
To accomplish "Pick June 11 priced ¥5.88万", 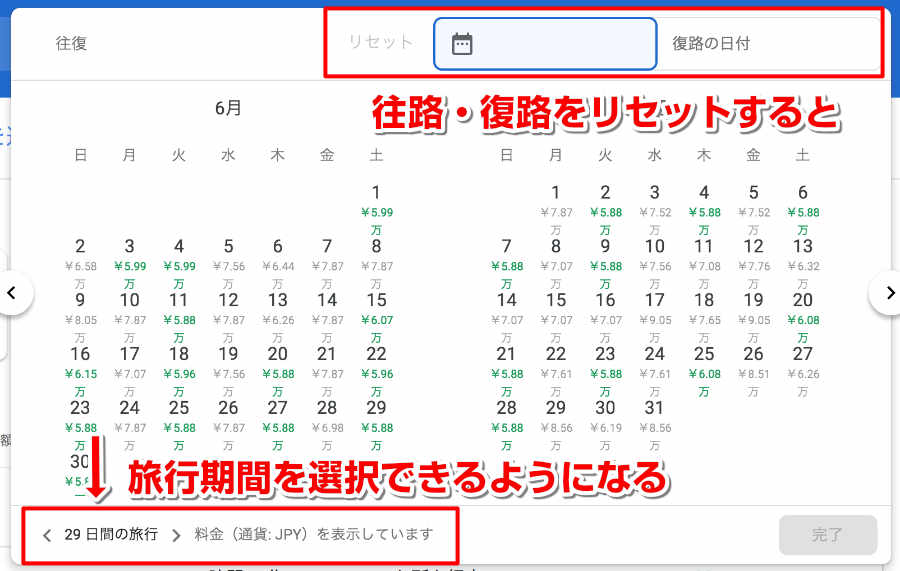I will point(179,317).
